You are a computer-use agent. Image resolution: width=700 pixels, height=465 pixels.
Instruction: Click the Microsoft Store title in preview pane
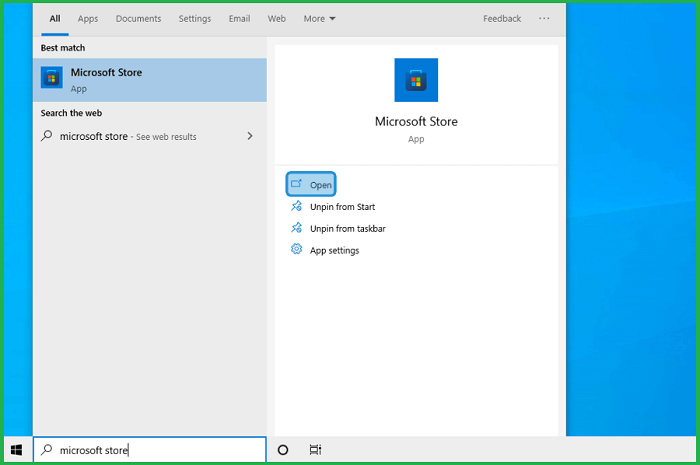click(416, 121)
